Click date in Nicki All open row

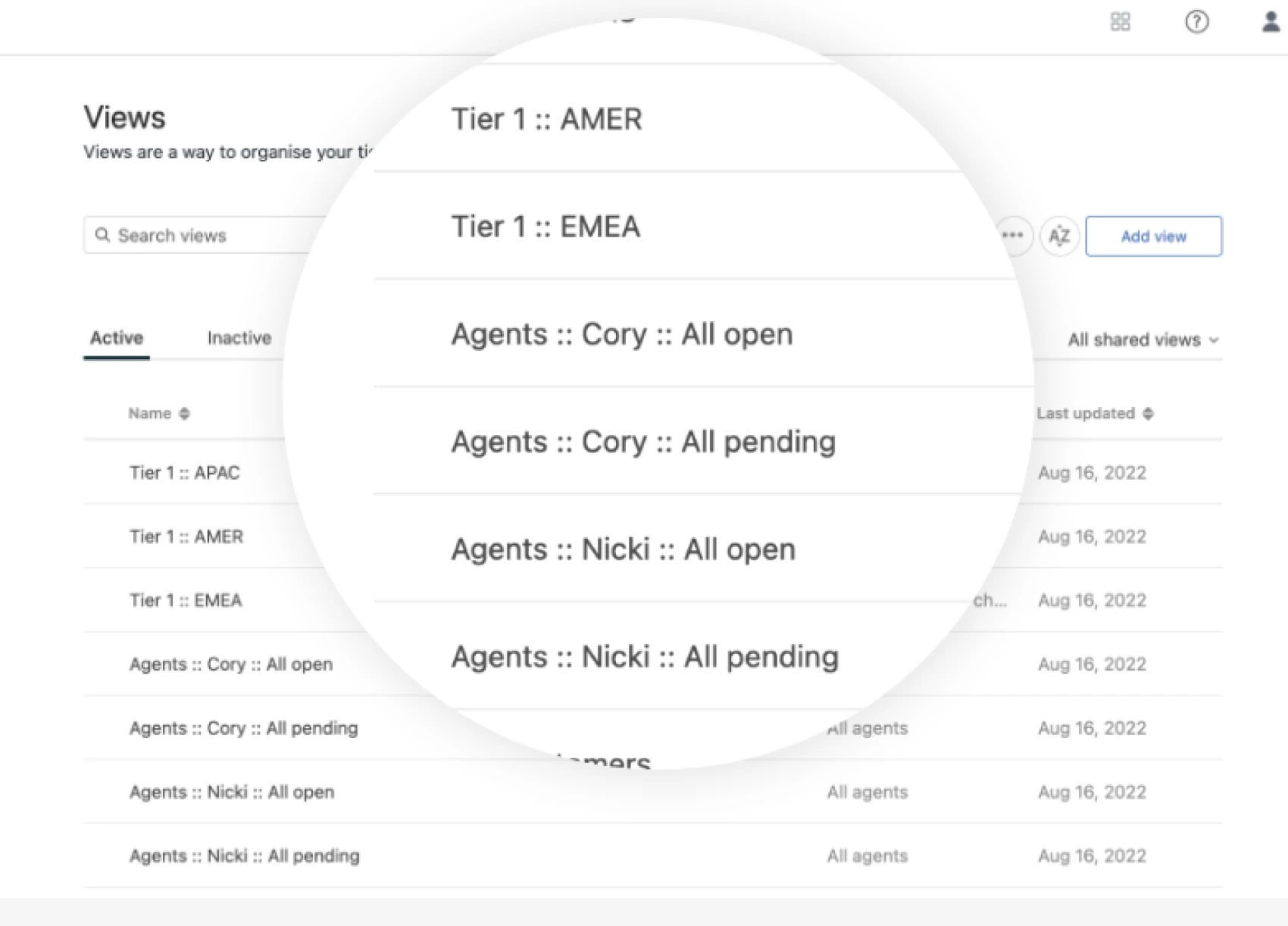coord(1092,792)
